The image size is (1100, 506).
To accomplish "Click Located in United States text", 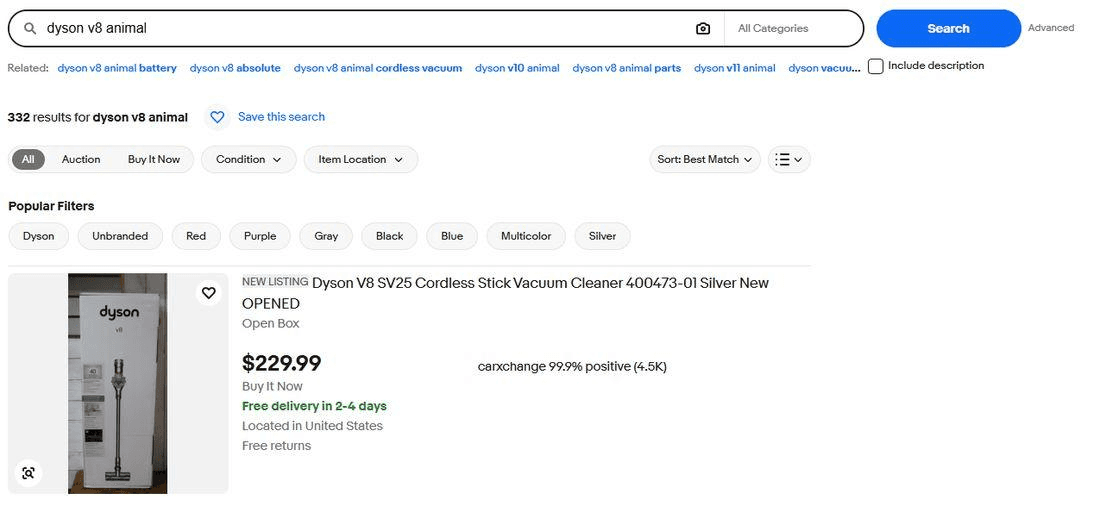I will click(312, 426).
